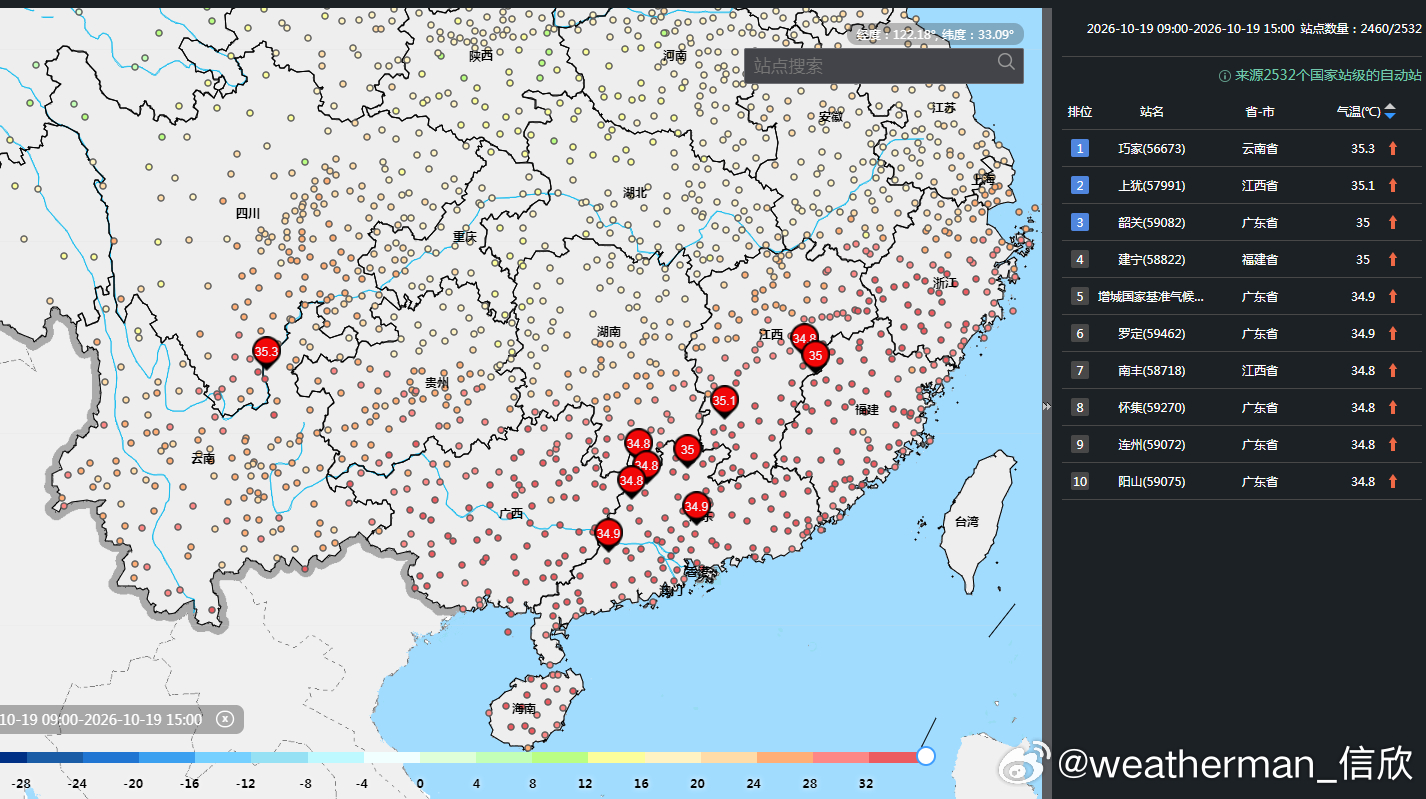1426x799 pixels.
Task: Select the up arrow in 韶关 row
Action: coord(1392,222)
